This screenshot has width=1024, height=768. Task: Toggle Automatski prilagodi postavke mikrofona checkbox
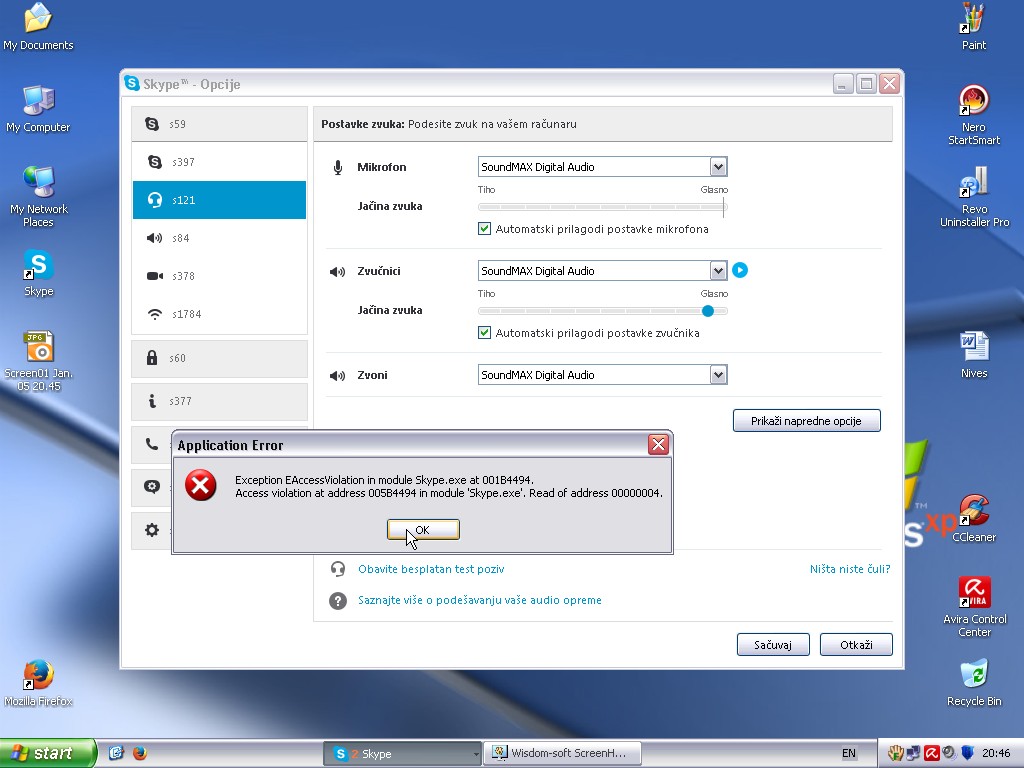pyautogui.click(x=485, y=229)
